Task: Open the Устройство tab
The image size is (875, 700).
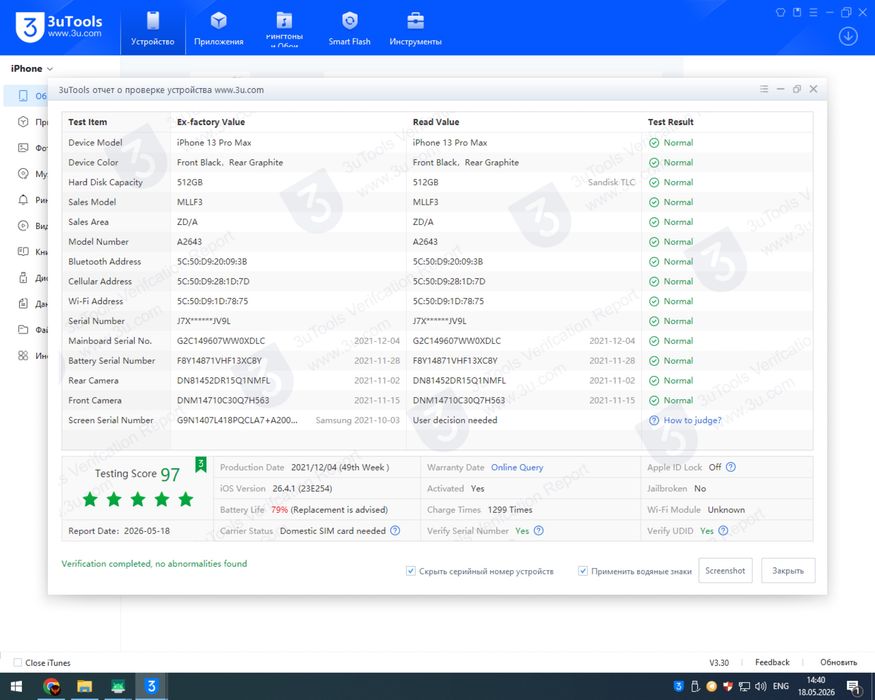Action: pyautogui.click(x=152, y=28)
